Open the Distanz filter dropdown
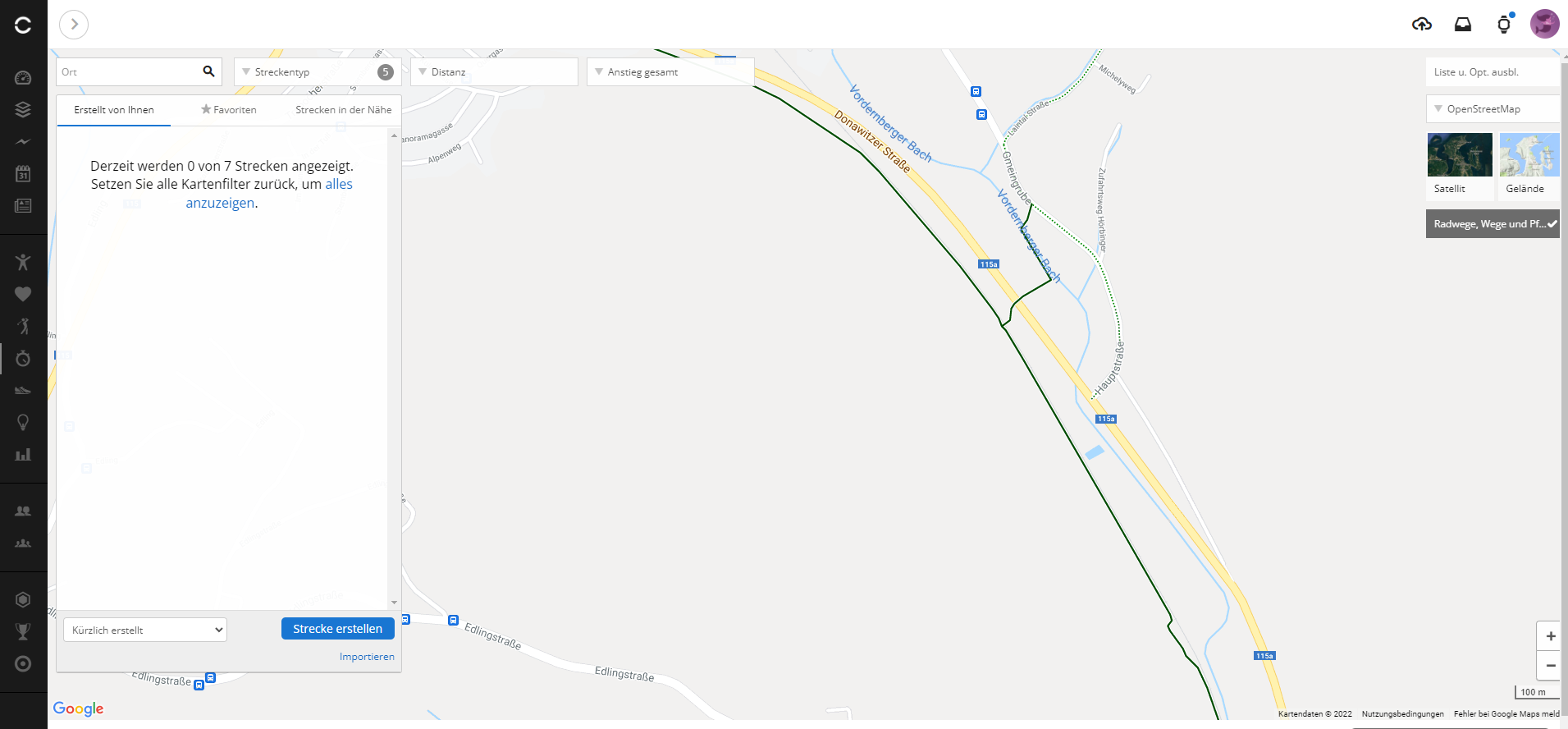Image resolution: width=1568 pixels, height=729 pixels. coord(494,72)
